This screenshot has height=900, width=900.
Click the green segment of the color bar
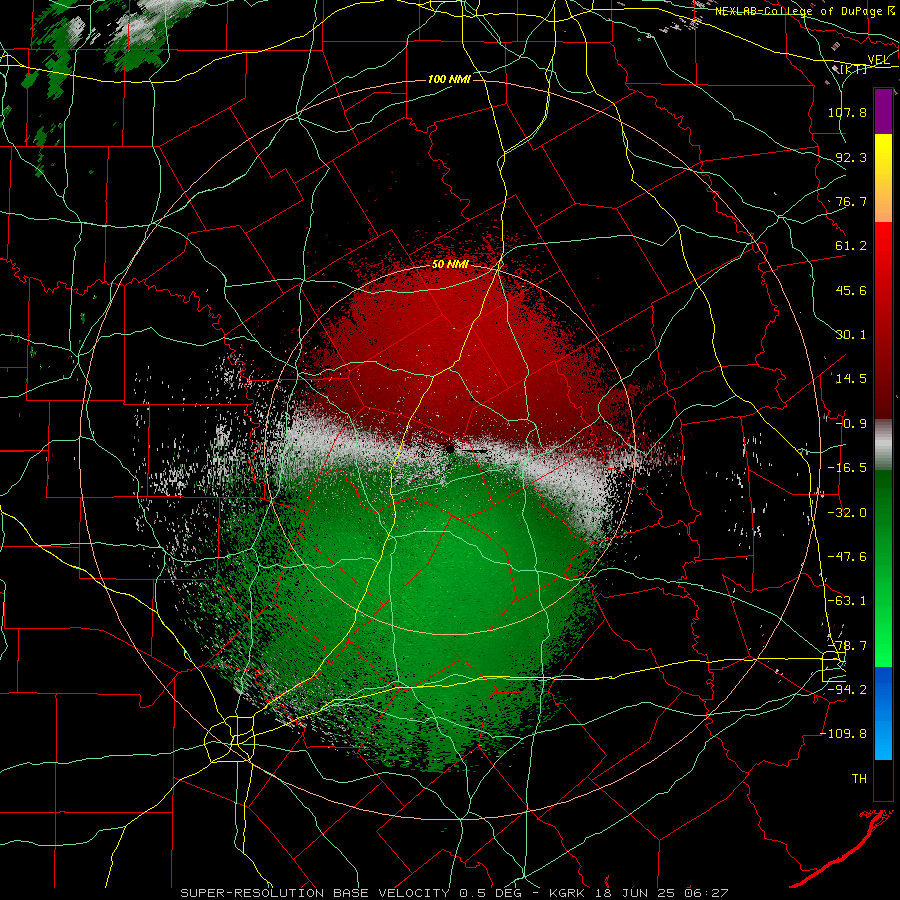click(x=883, y=568)
